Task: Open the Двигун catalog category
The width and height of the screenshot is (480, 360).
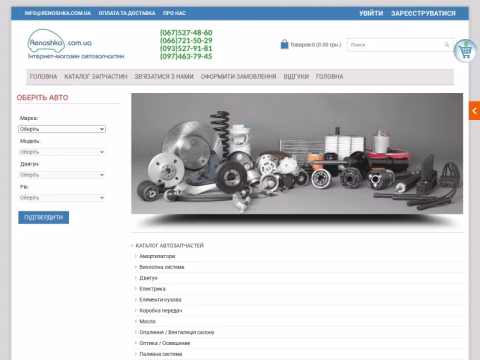Action: 148,278
